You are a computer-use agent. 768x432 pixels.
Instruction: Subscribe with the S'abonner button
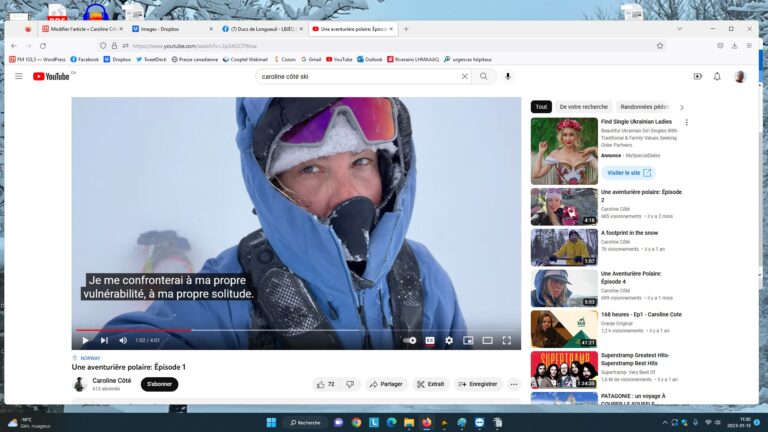(159, 384)
